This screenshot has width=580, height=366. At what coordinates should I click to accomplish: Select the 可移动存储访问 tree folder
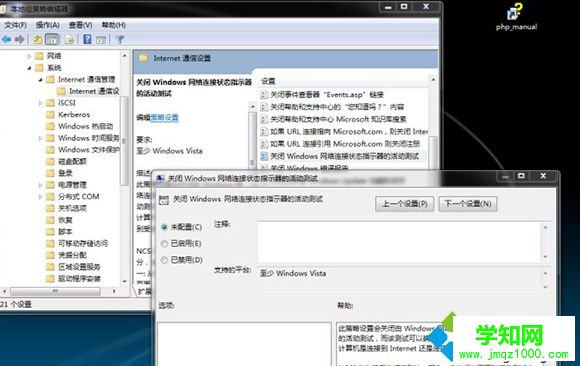[x=83, y=244]
